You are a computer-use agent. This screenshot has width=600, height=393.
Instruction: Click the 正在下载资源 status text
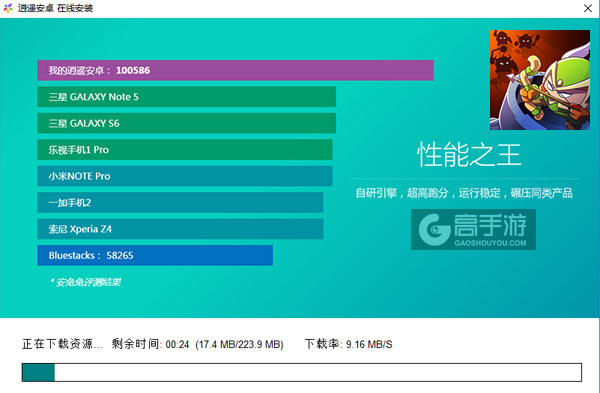click(x=62, y=344)
